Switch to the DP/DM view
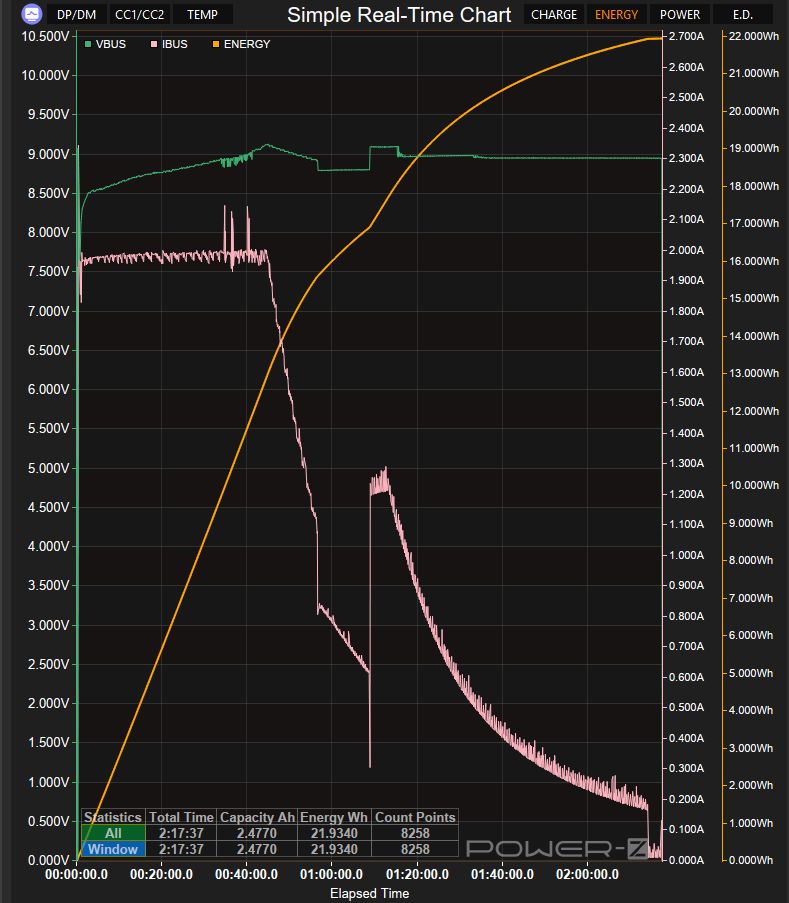 point(77,14)
